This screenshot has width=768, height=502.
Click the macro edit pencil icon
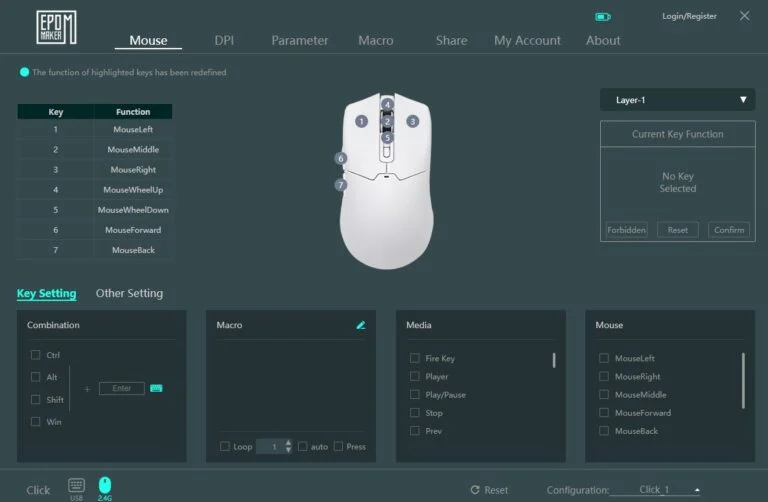tap(361, 325)
